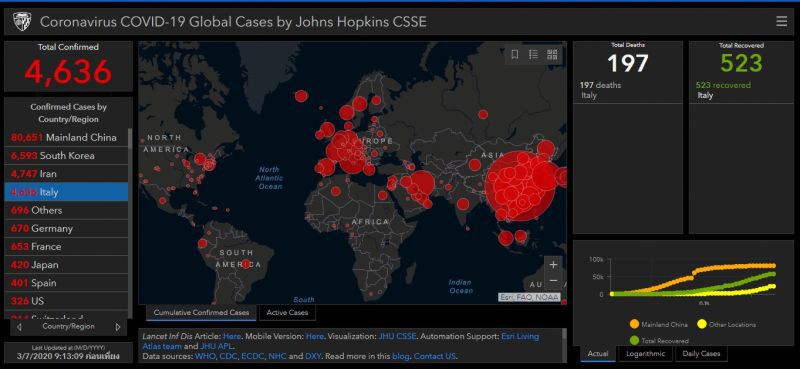Viewport: 800px width, 369px height.
Task: Select Germany in the country list
Action: [66, 228]
